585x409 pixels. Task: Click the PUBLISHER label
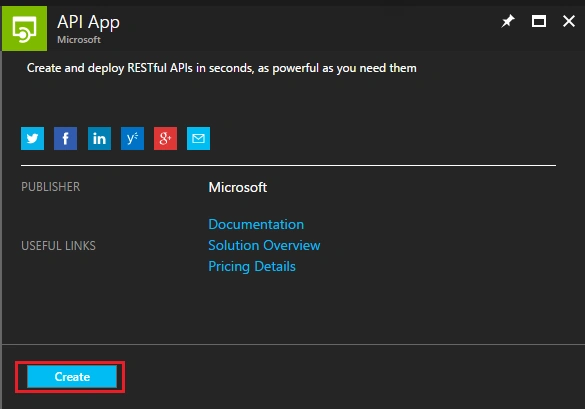[x=50, y=187]
